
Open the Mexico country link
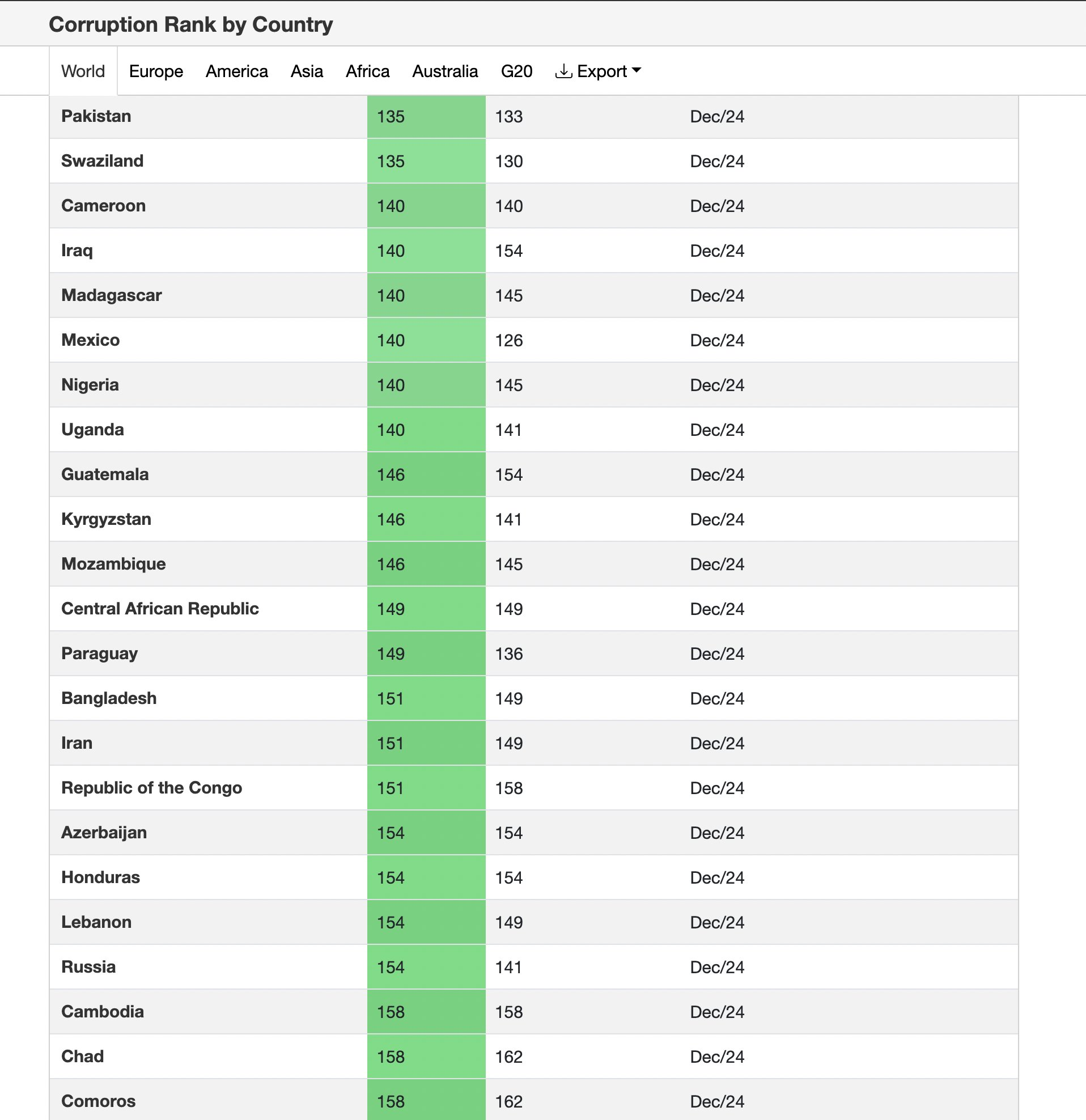tap(90, 340)
